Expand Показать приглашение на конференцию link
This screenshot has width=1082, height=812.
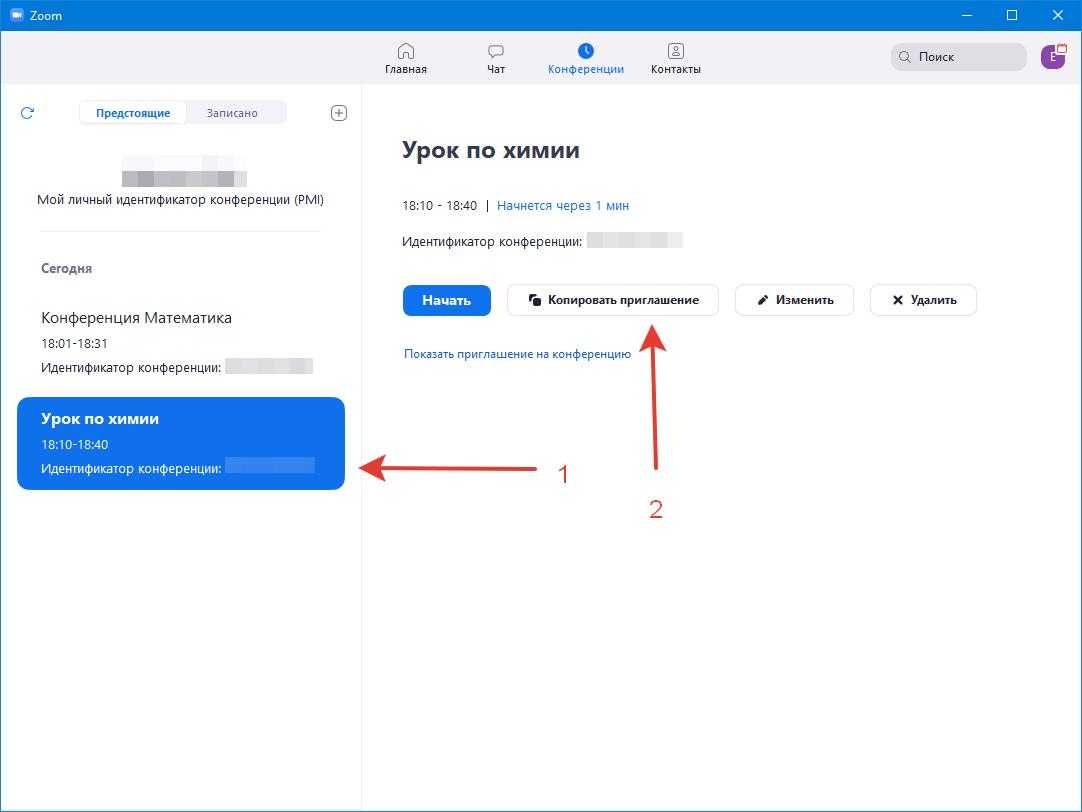click(x=517, y=354)
